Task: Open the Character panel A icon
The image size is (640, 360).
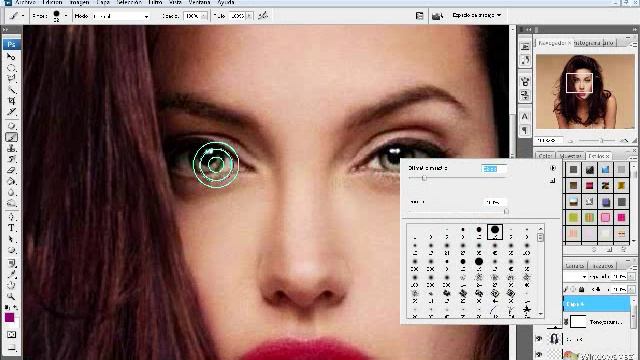Action: (x=524, y=116)
